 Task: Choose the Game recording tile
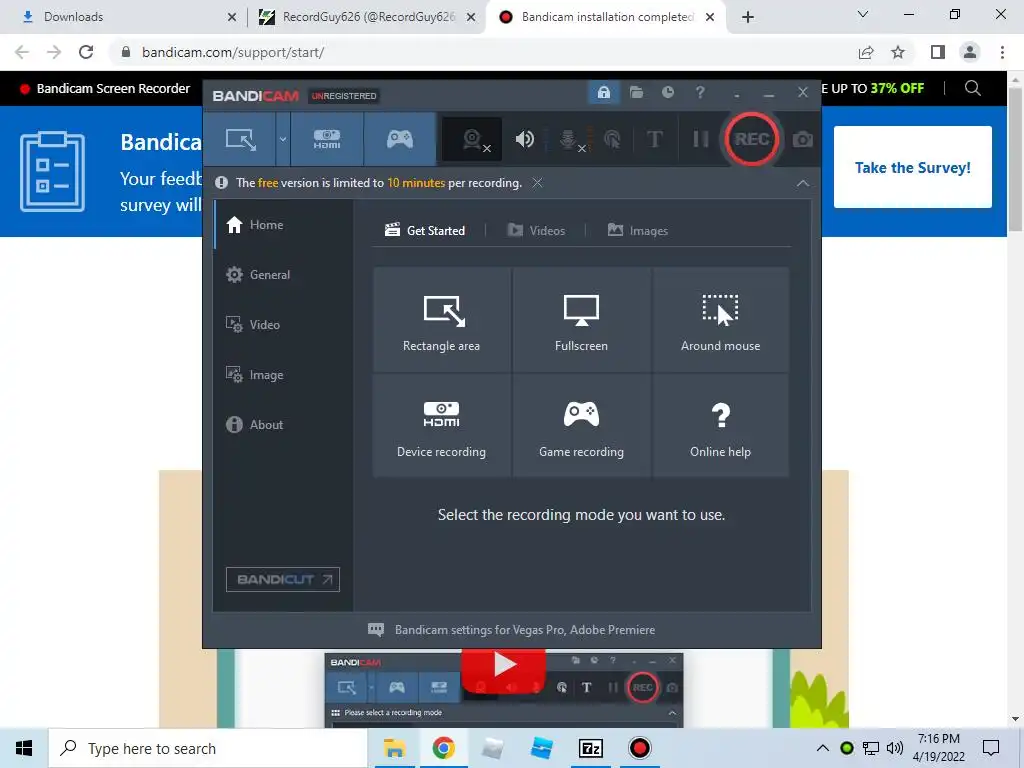581,425
